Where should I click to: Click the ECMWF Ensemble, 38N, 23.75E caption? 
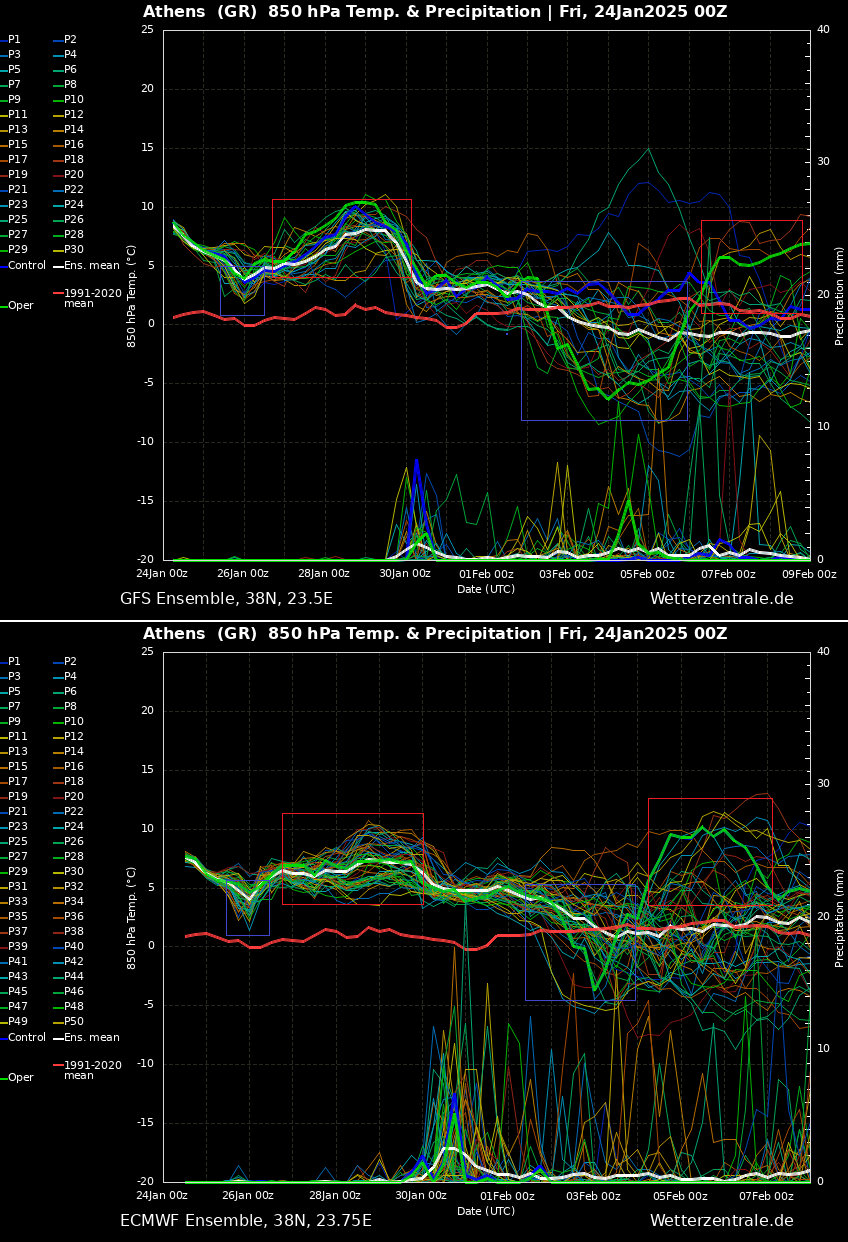245,1221
